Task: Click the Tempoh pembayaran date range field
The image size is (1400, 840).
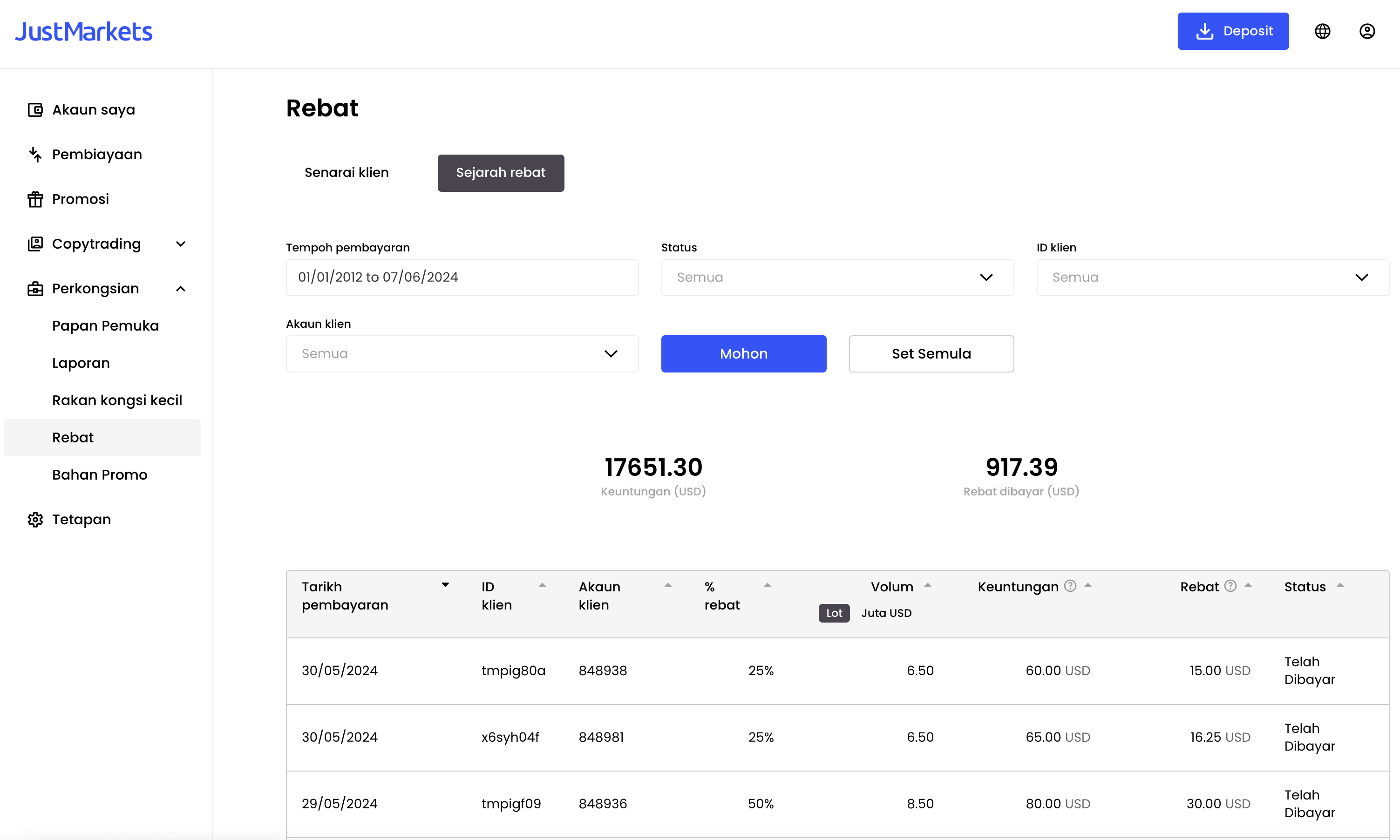Action: tap(462, 278)
